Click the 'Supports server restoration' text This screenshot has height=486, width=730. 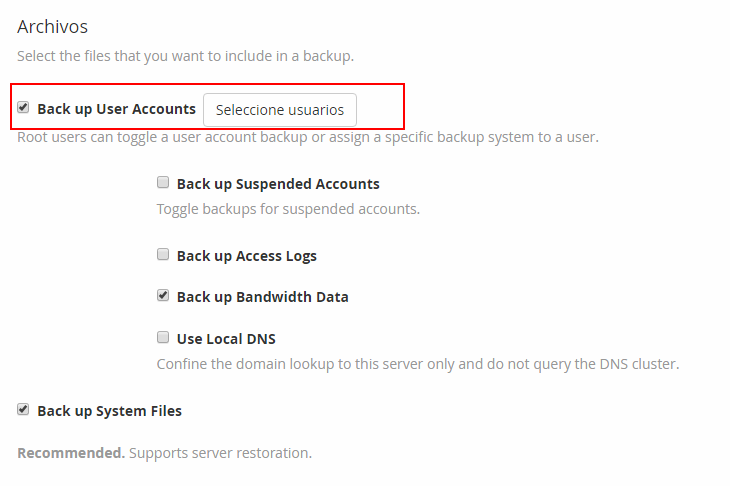point(220,453)
